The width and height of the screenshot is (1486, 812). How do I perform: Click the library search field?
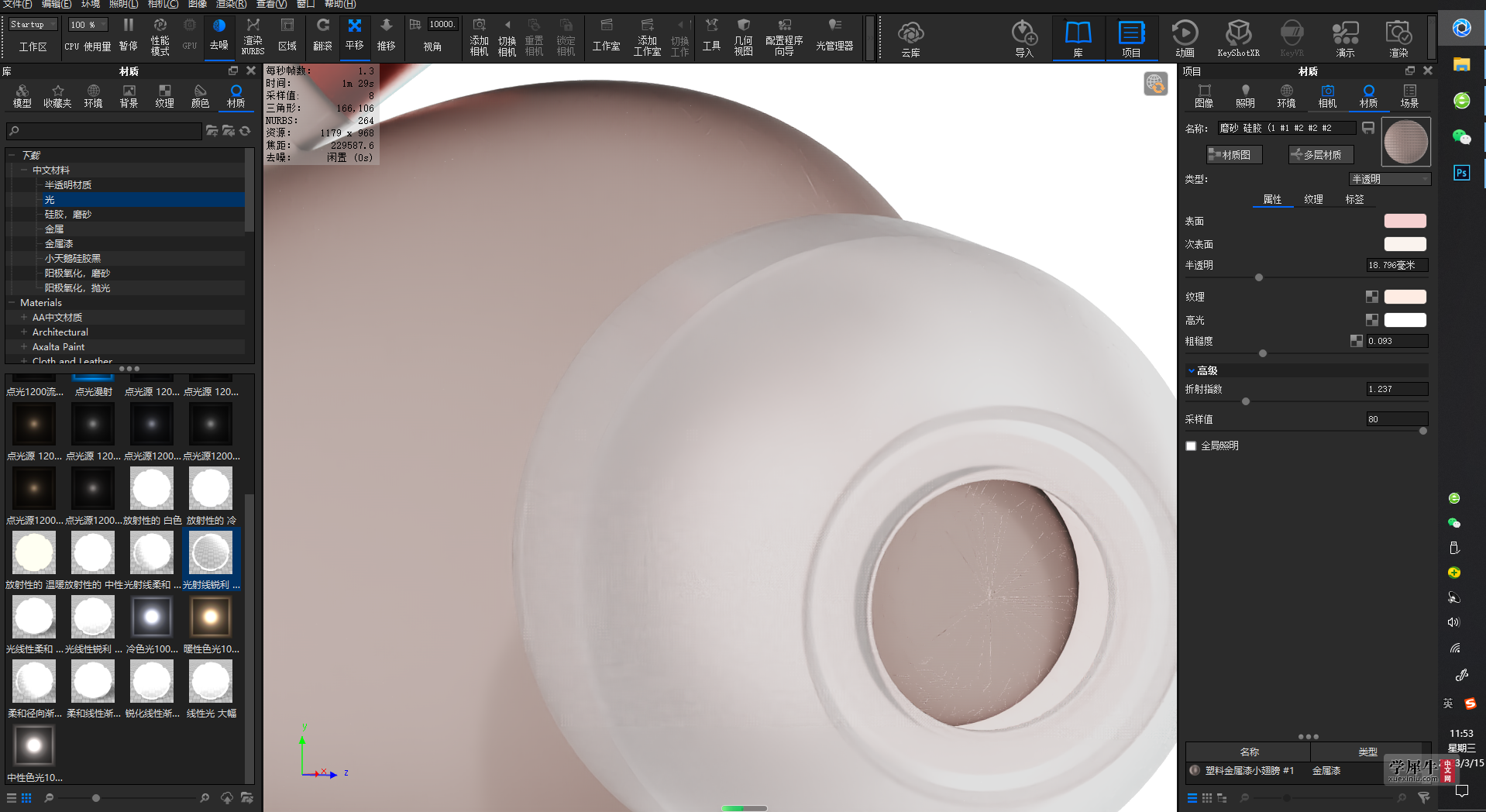(x=104, y=131)
